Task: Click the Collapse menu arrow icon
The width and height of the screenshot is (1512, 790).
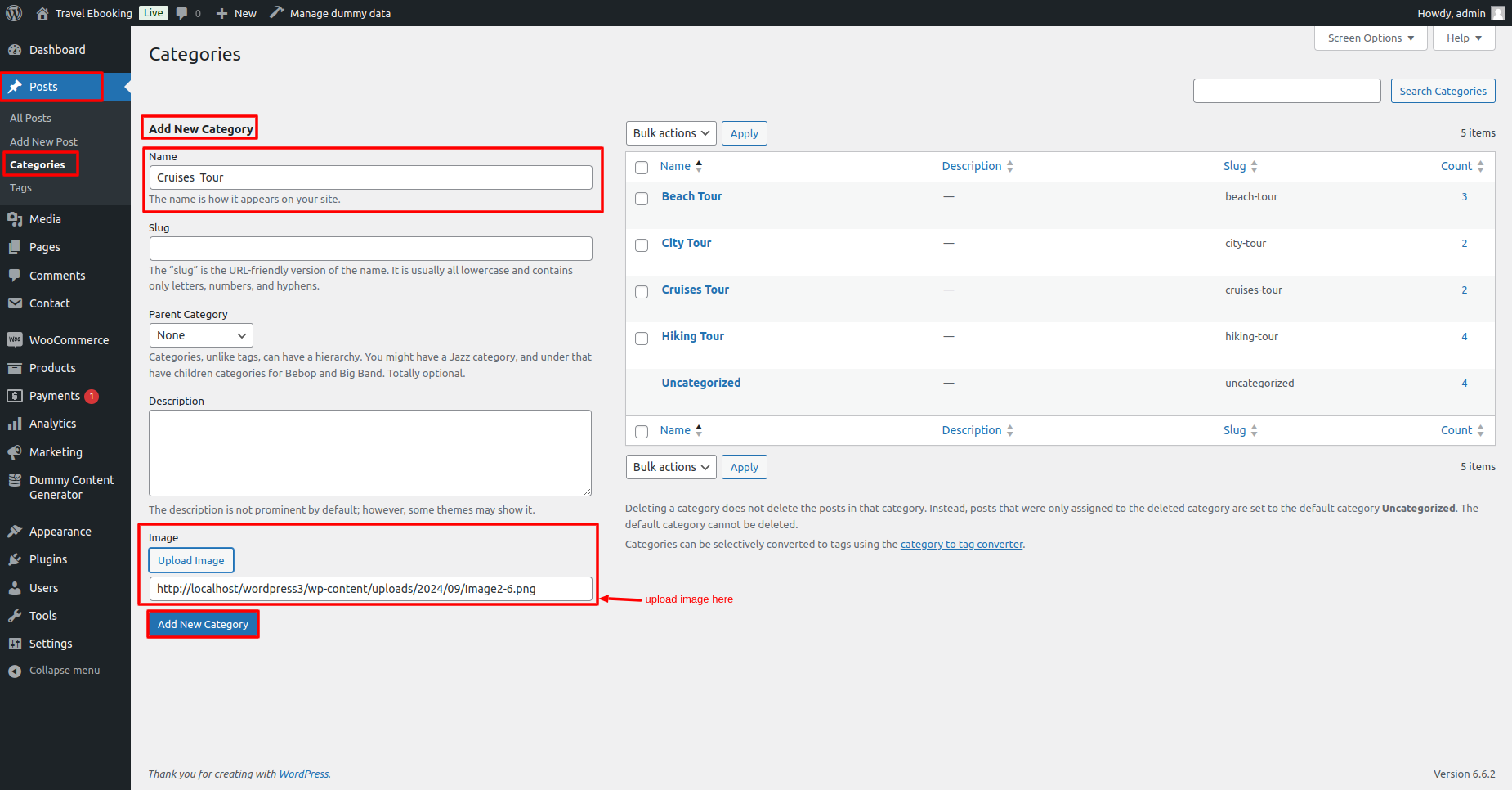Action: pyautogui.click(x=15, y=671)
